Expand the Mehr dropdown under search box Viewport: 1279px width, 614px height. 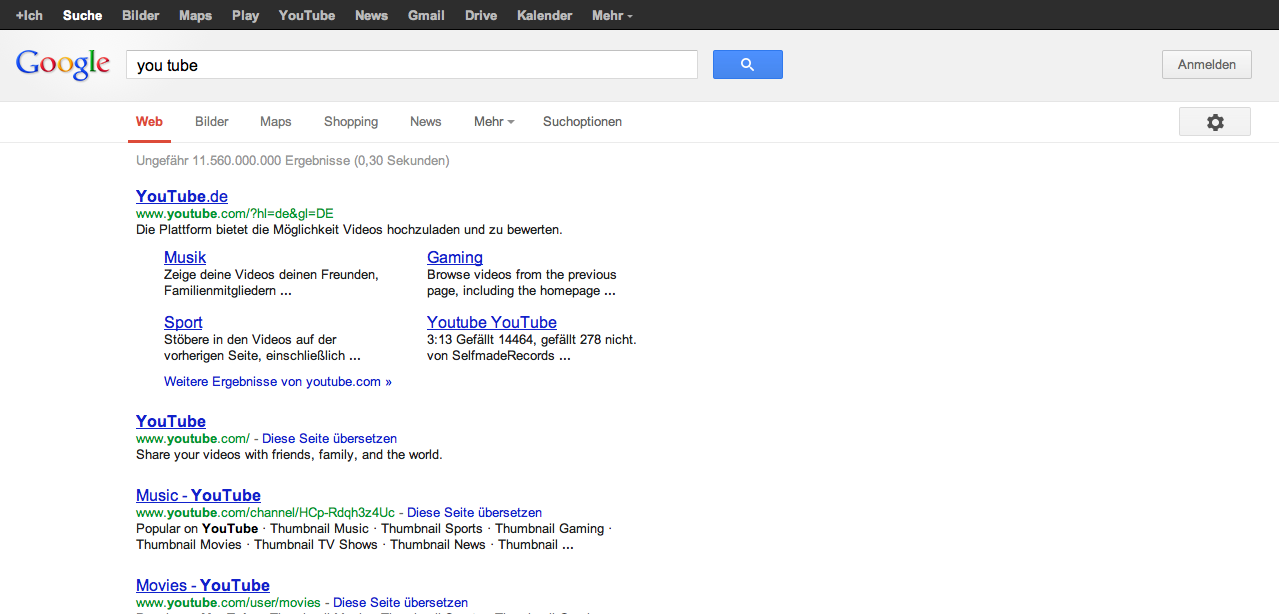coord(493,122)
